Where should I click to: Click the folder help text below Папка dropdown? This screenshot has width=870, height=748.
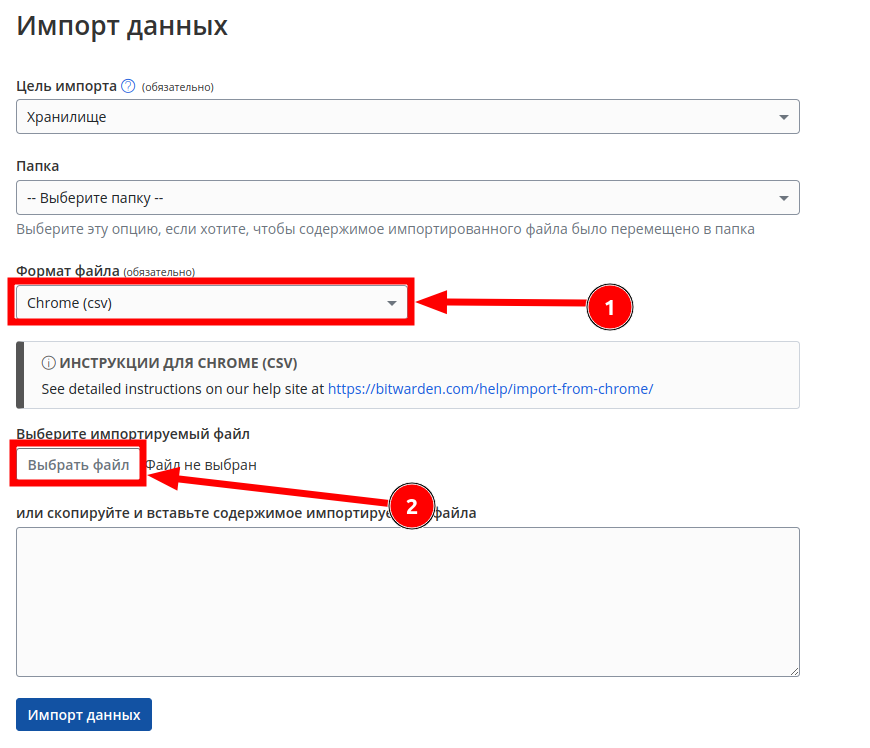click(385, 229)
